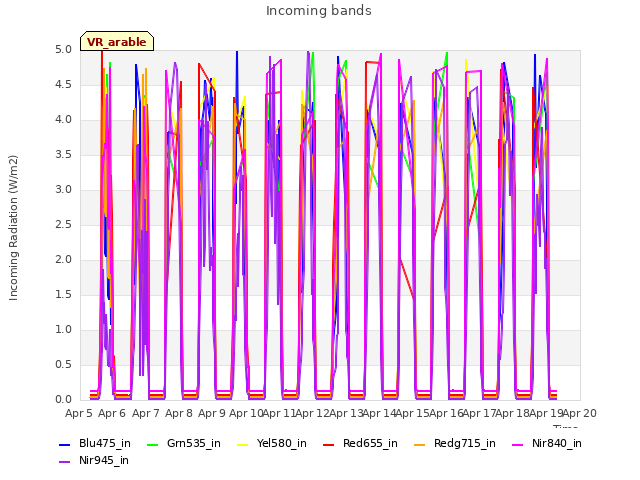Click the green Grn535_in legend swatch
Viewport: 640px width, 480px height.
click(152, 444)
